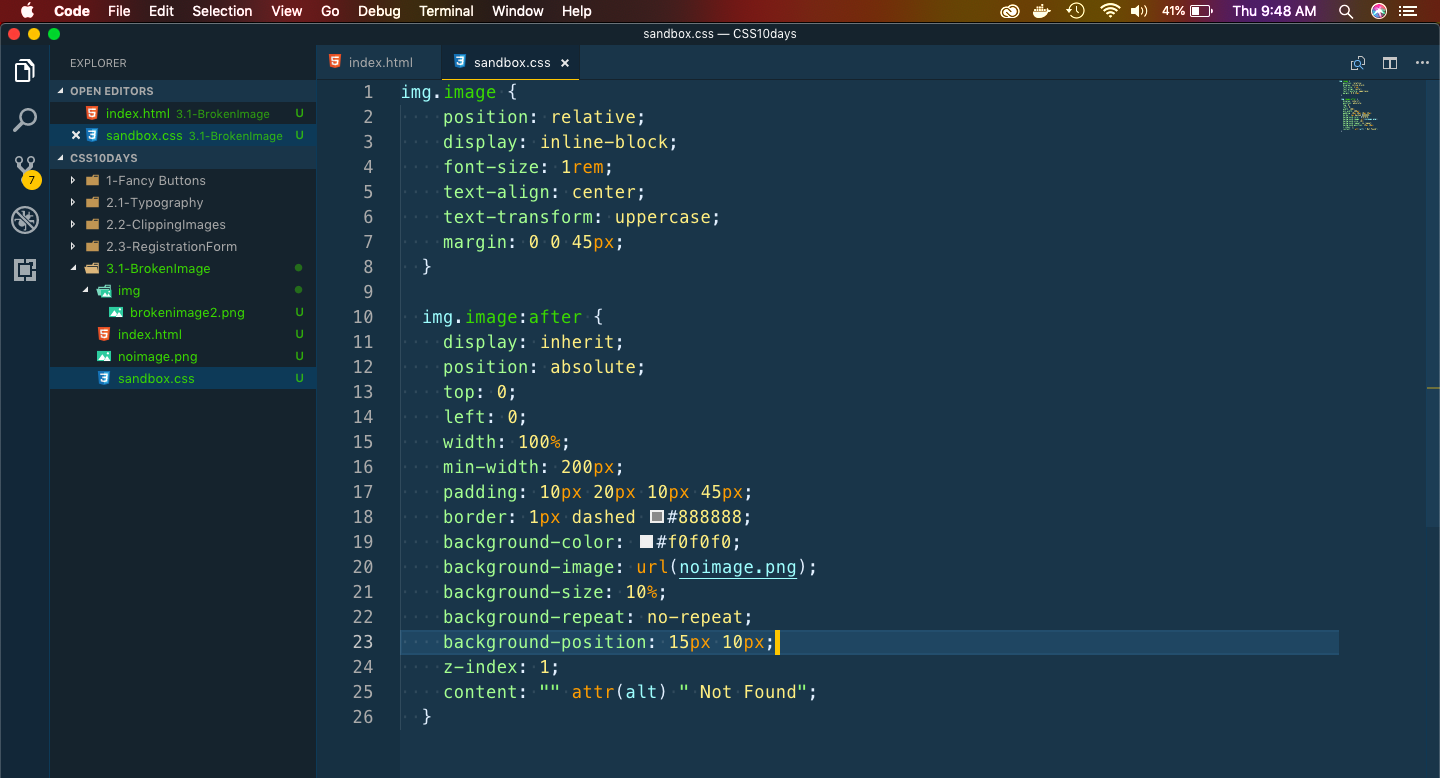Close the sandbox.css editor tab

pos(564,63)
